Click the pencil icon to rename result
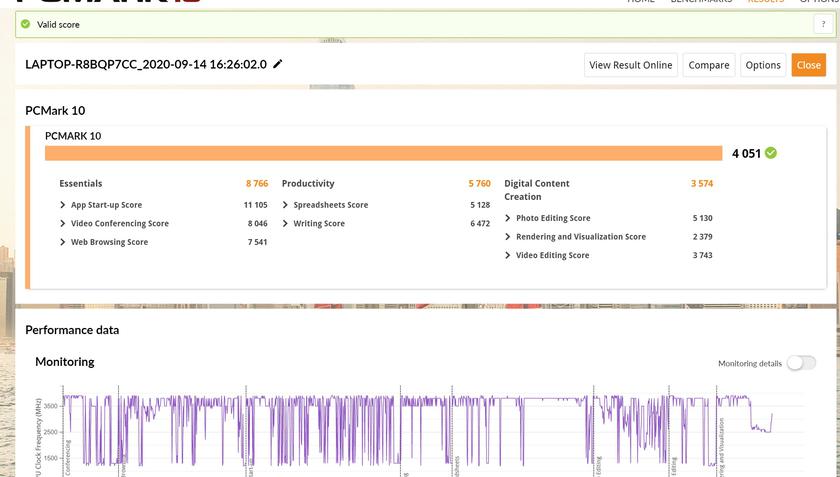The image size is (840, 477). (x=278, y=64)
